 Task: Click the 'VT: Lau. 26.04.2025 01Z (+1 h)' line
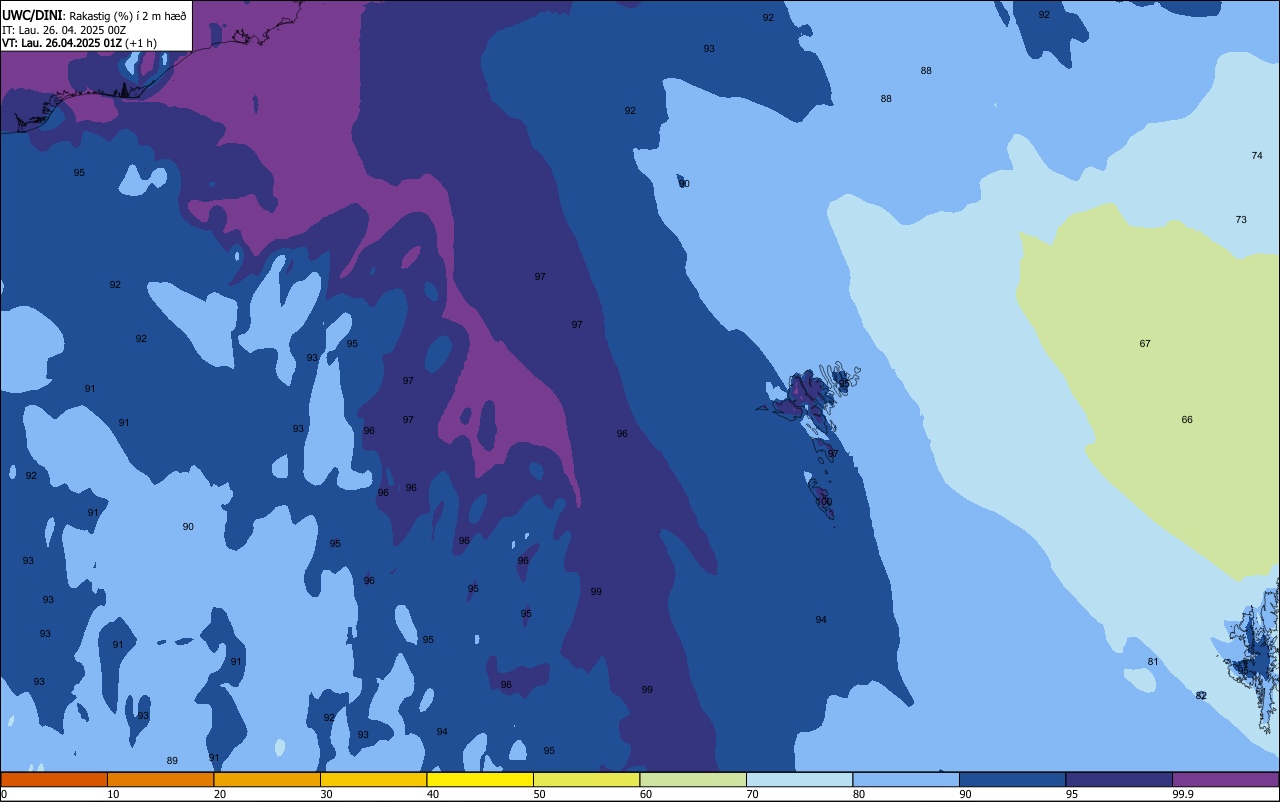(79, 43)
